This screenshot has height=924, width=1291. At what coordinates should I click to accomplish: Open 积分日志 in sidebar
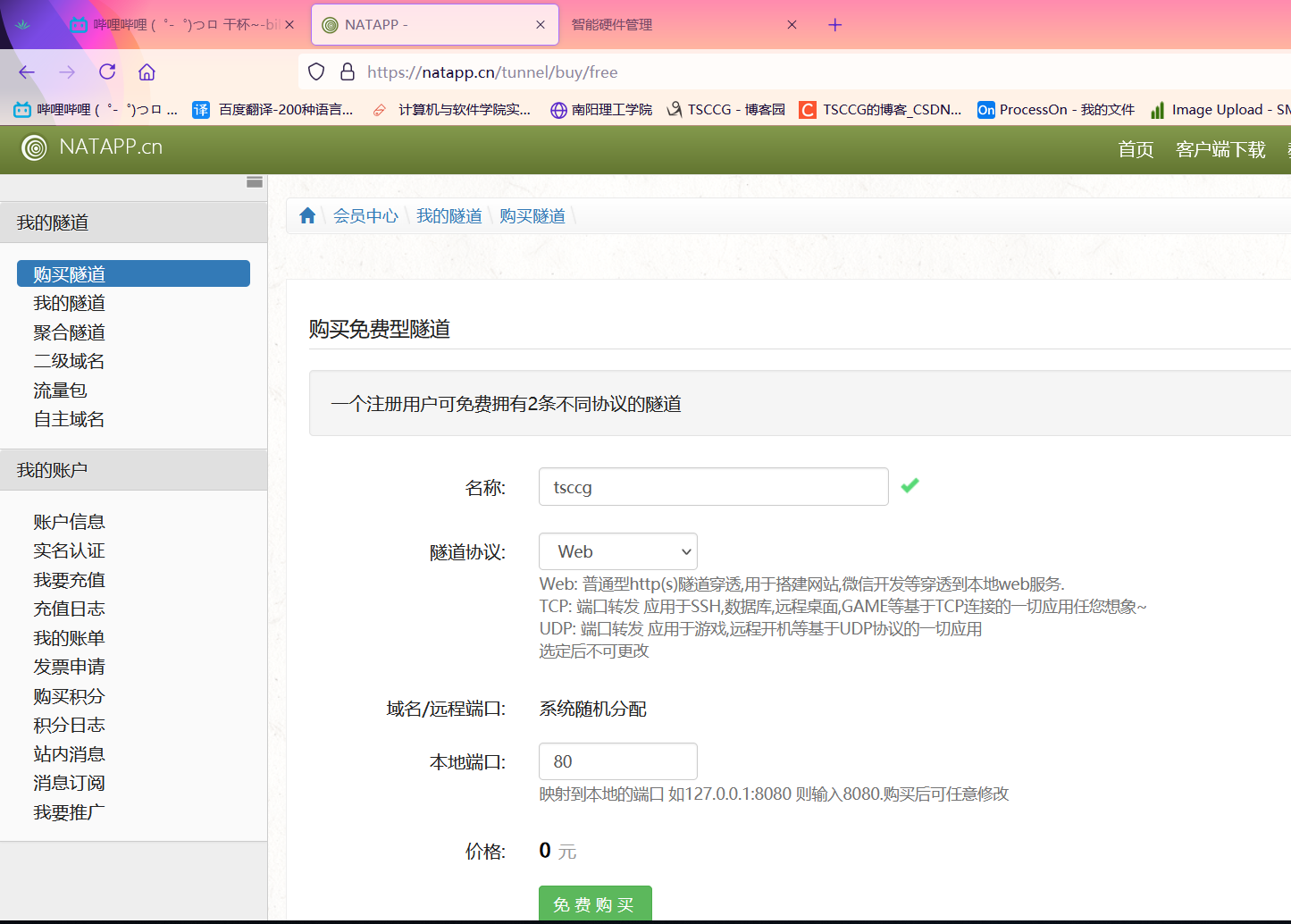click(x=69, y=725)
